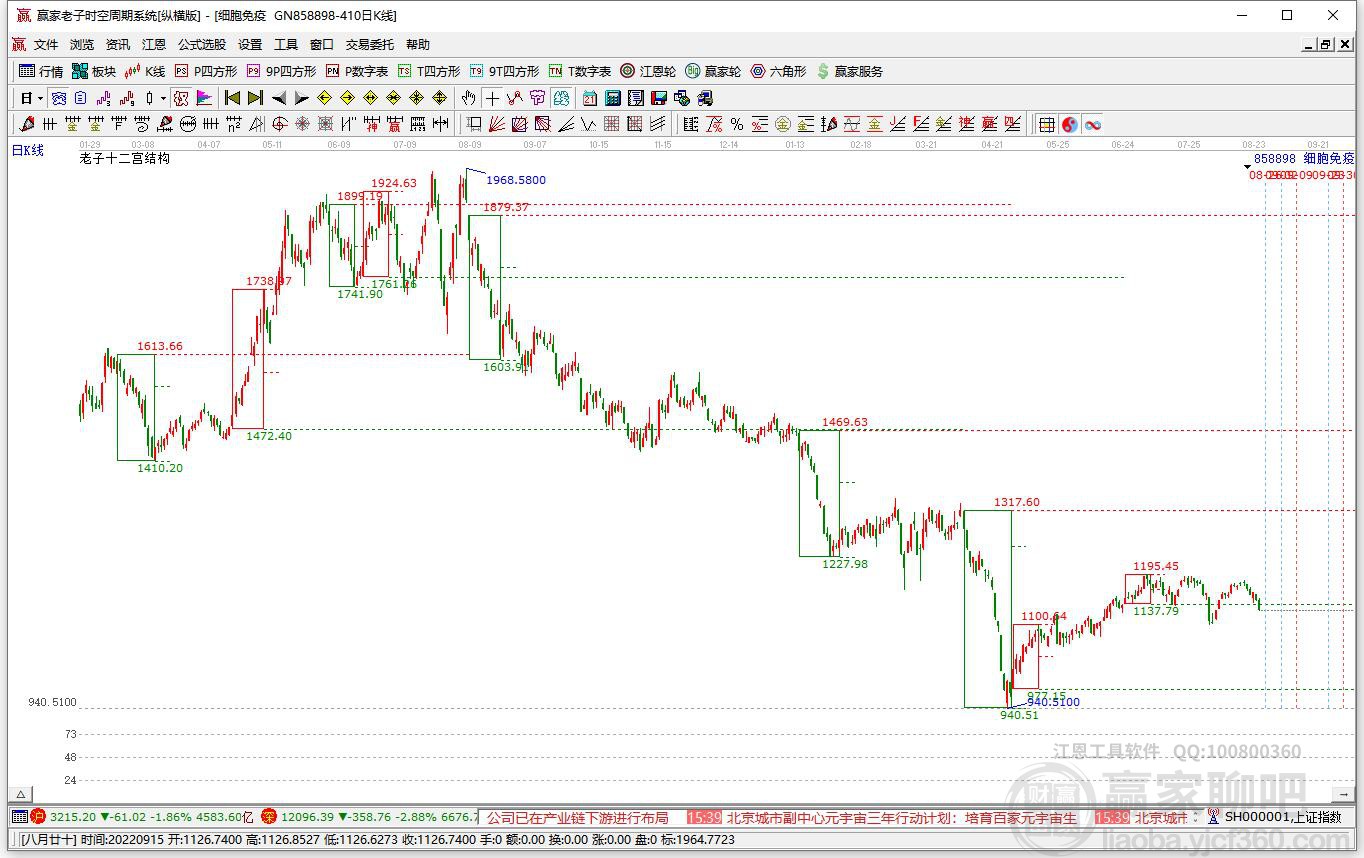Open the 浏览 menu
Viewport: 1364px width, 858px height.
82,45
